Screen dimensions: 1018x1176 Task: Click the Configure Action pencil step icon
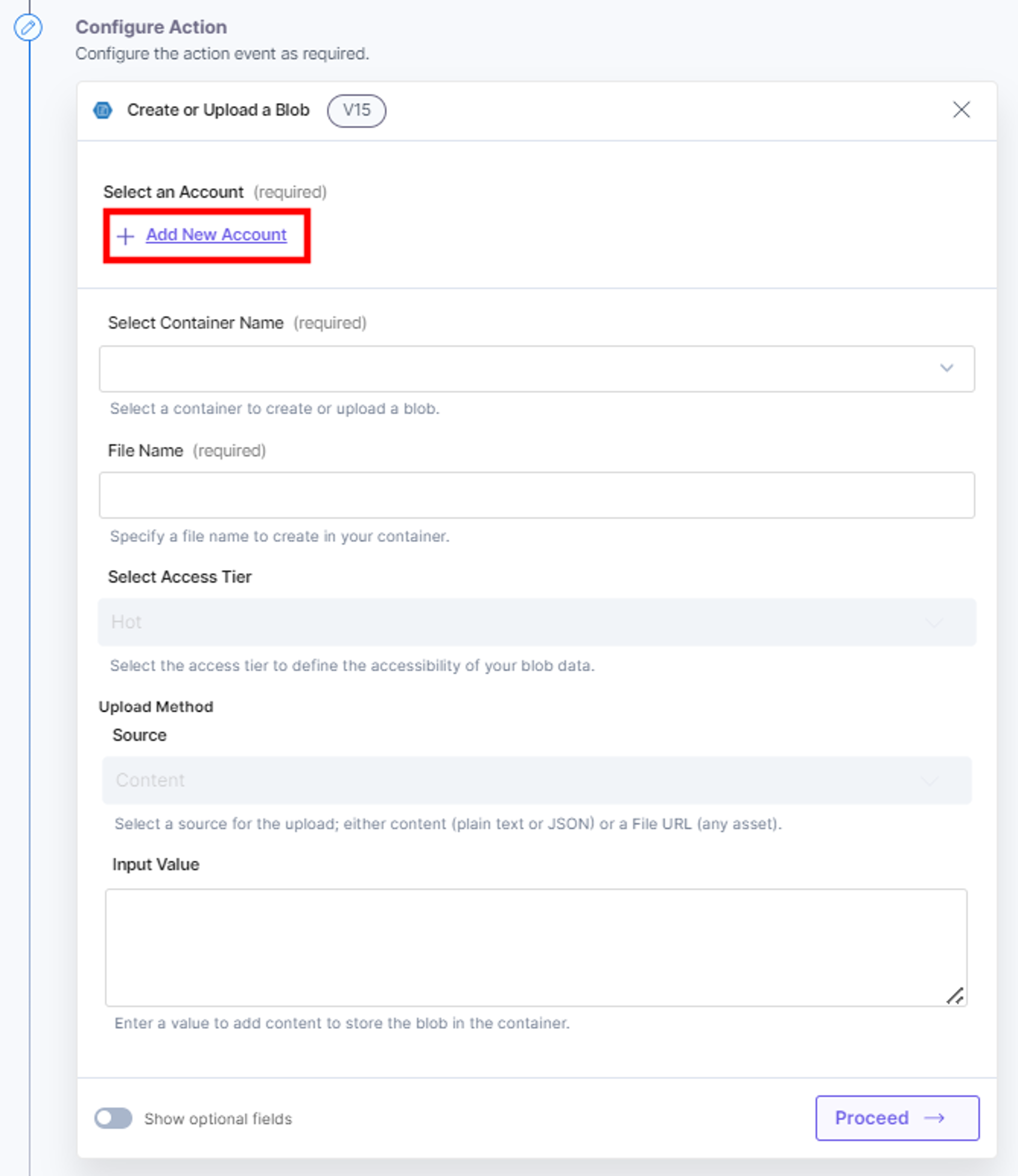pyautogui.click(x=28, y=27)
